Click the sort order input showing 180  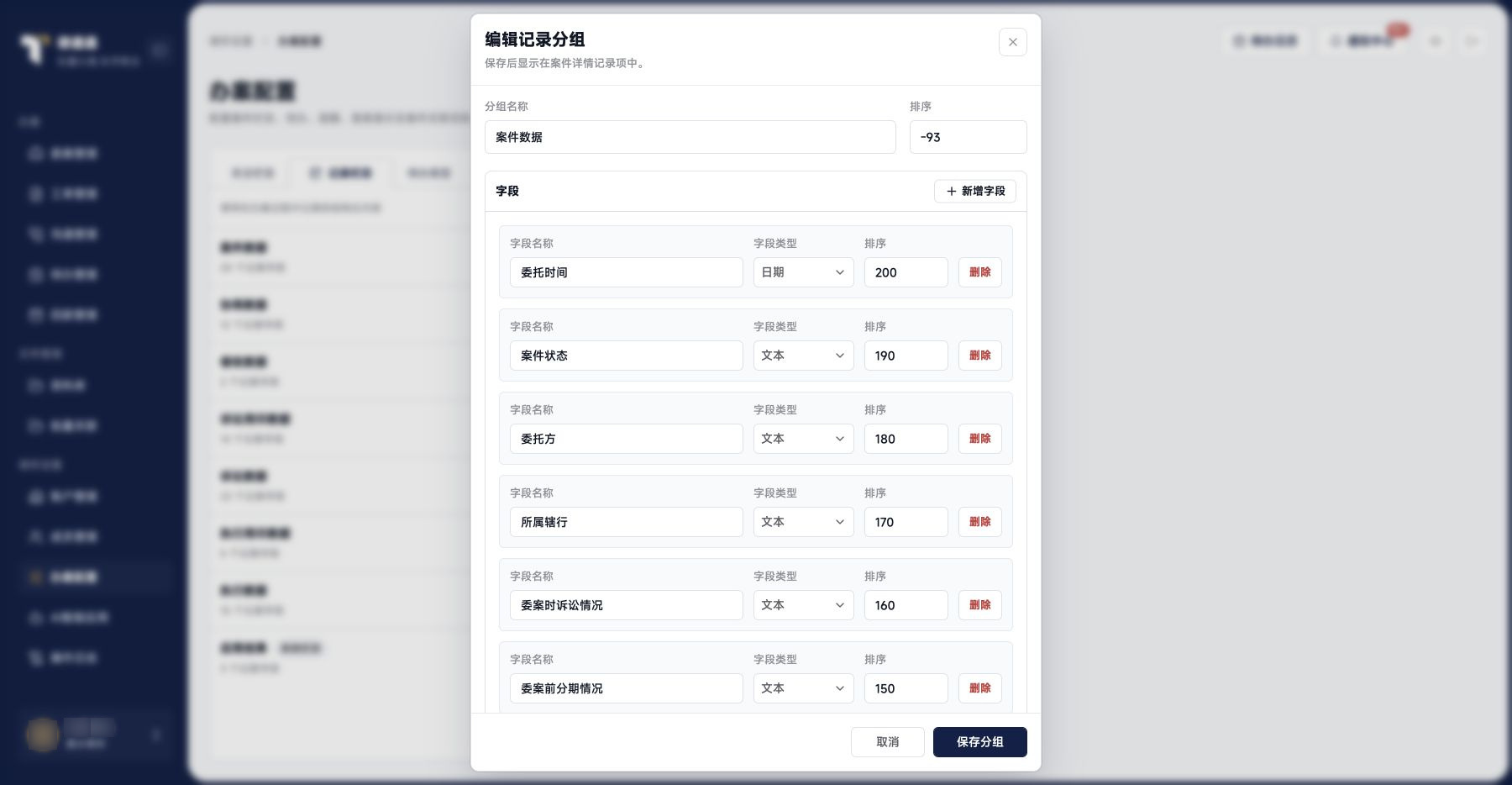click(x=906, y=439)
